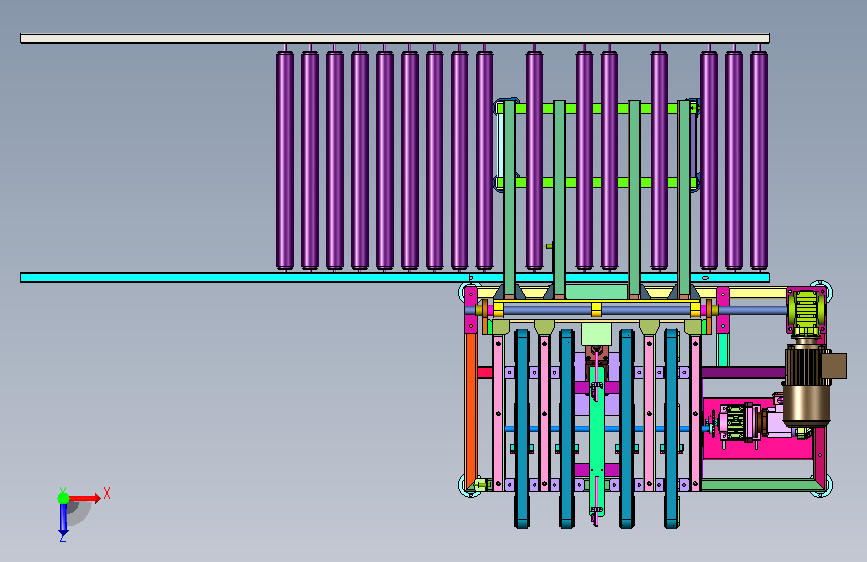Select the small green gear reducer on the pink plate
This screenshot has width=867, height=562.
pos(734,423)
